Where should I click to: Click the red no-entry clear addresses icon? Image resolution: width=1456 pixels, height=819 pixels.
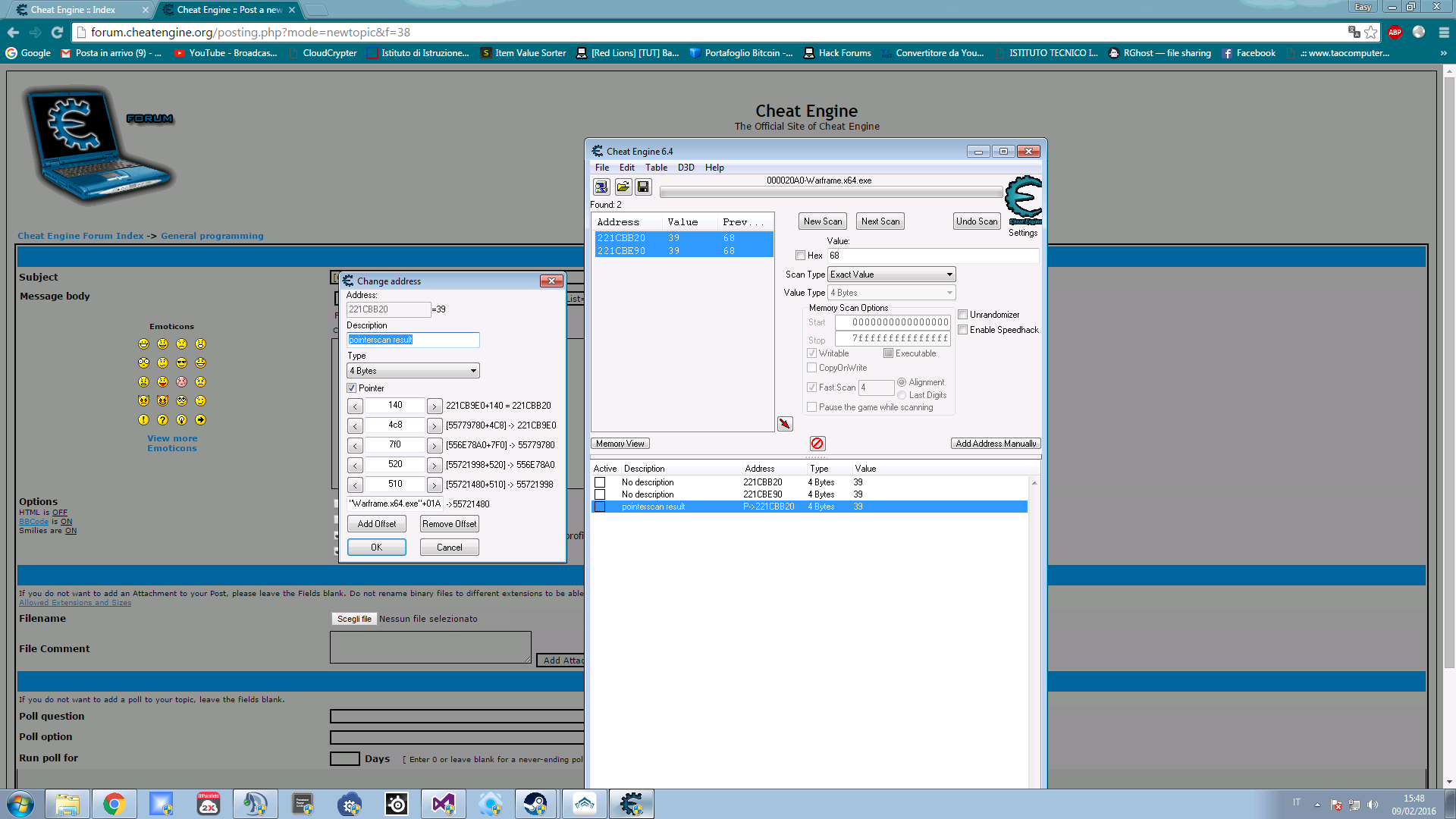(817, 443)
